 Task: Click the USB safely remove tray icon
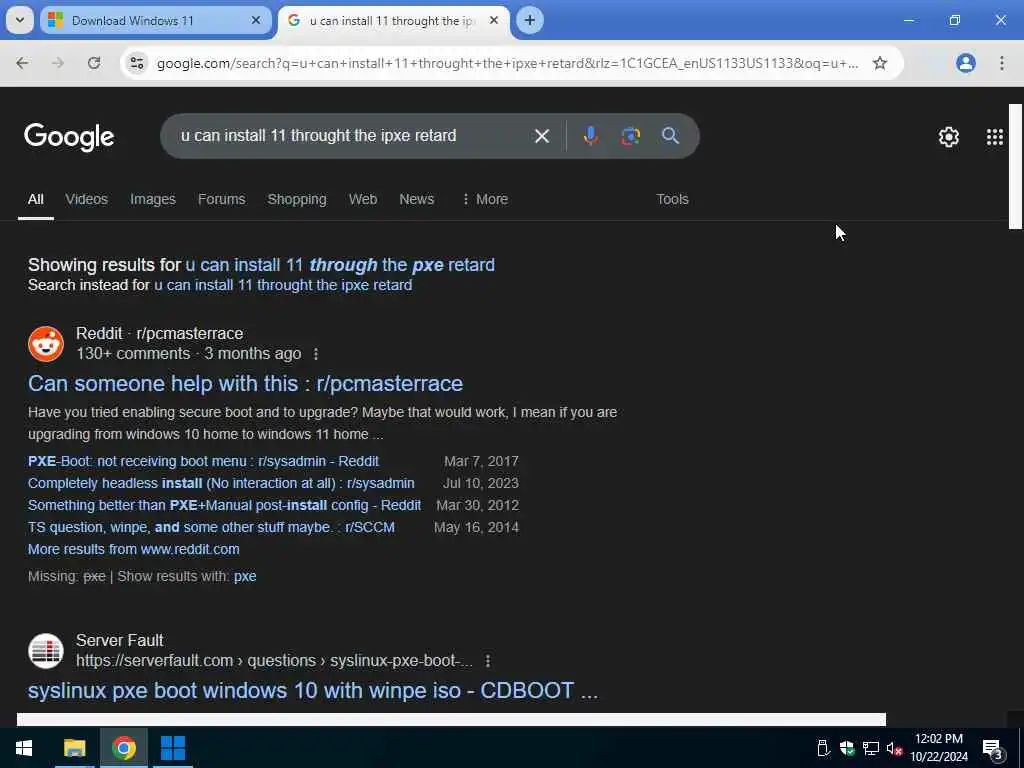coord(823,748)
